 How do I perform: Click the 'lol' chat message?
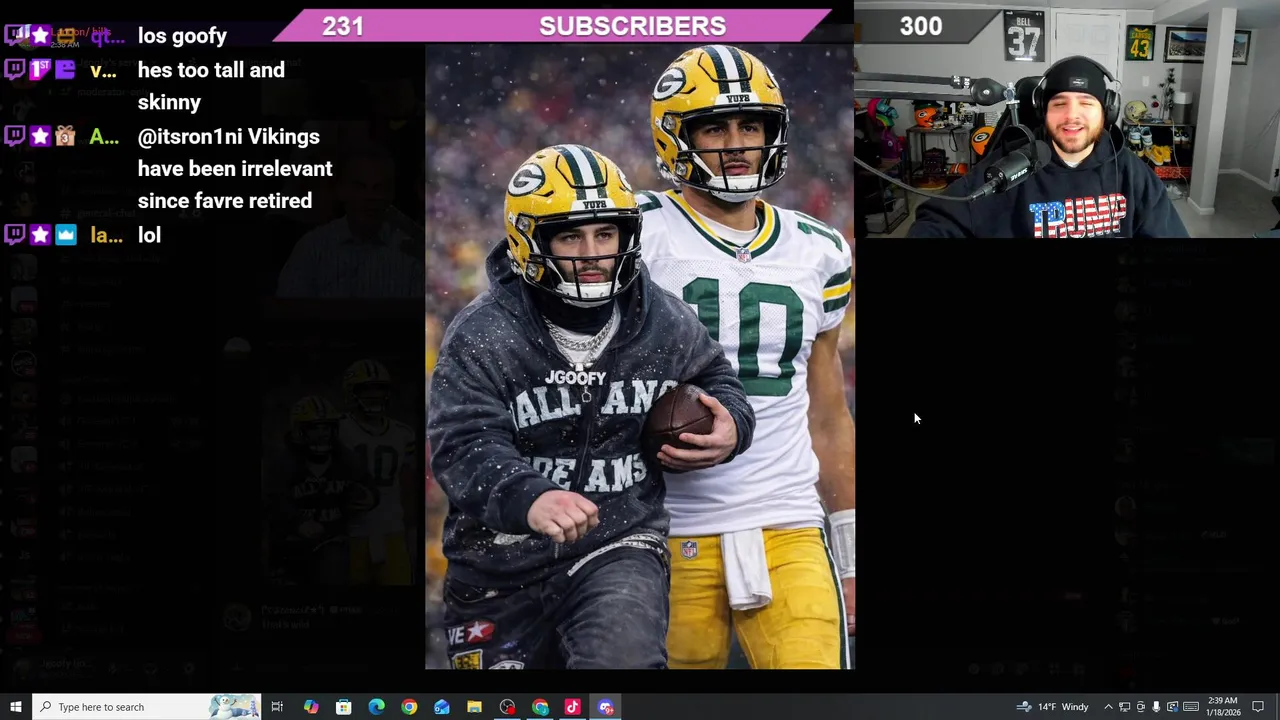pos(149,235)
